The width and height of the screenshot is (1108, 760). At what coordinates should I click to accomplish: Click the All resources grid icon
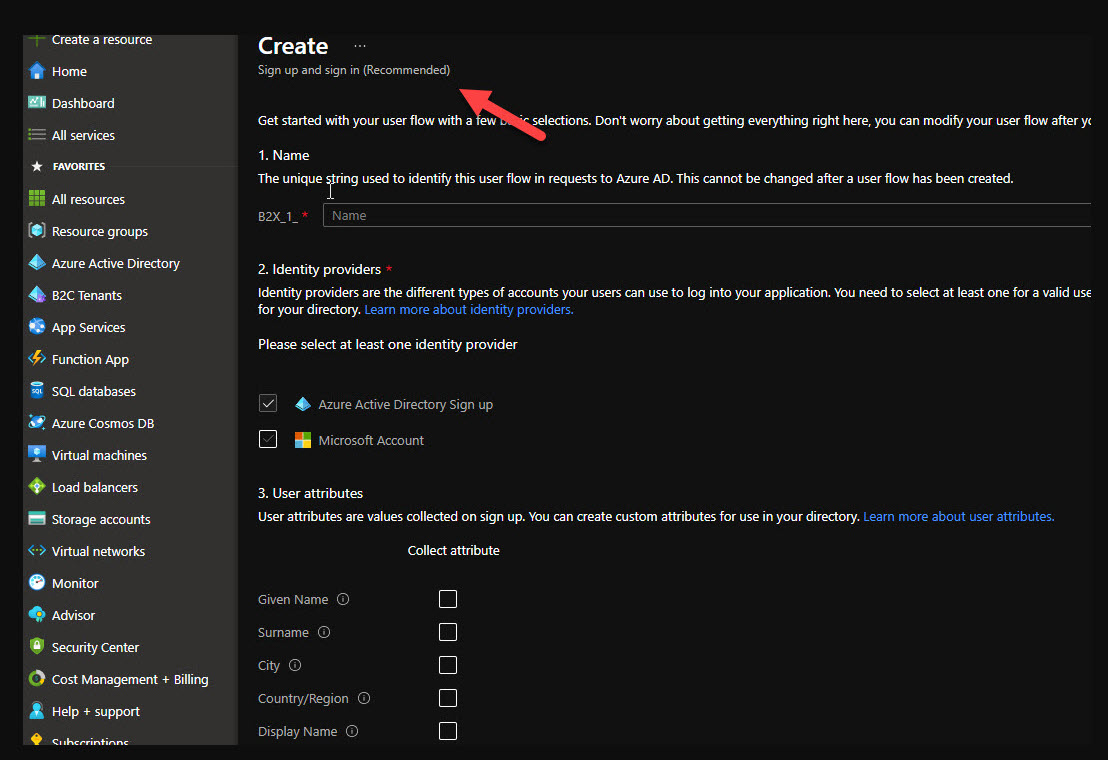[x=37, y=198]
